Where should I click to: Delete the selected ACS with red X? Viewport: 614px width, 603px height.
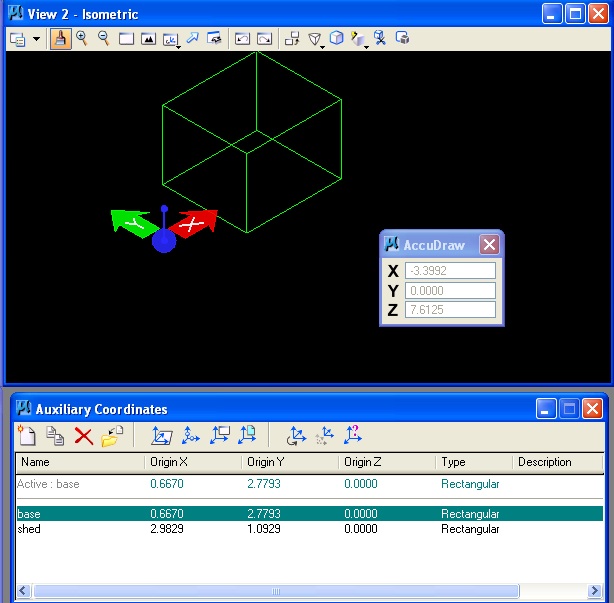83,436
